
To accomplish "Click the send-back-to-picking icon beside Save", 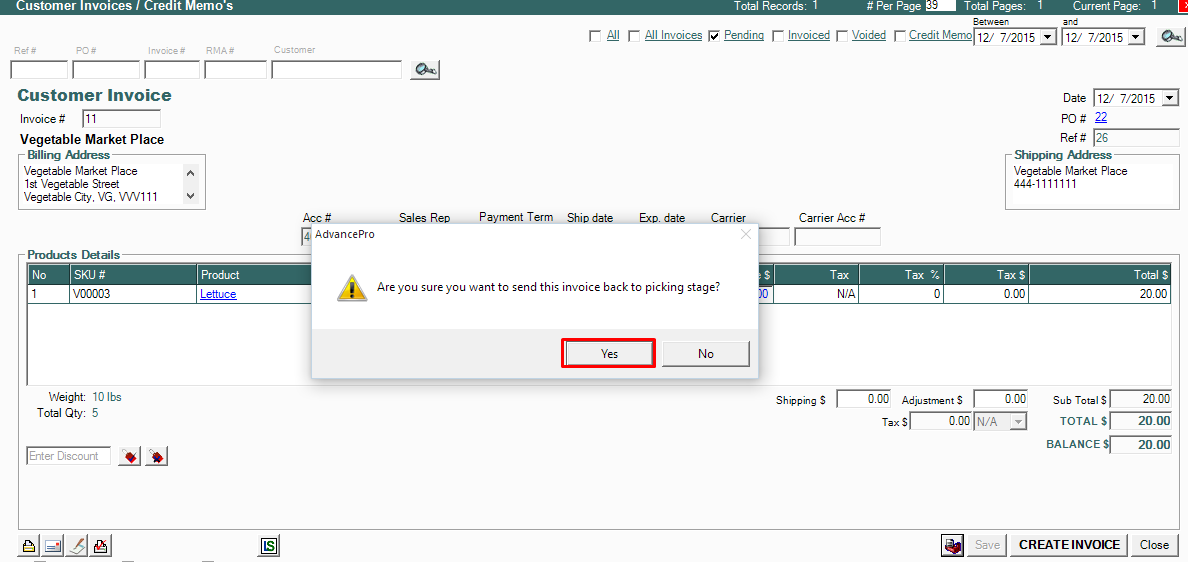I will pos(953,545).
